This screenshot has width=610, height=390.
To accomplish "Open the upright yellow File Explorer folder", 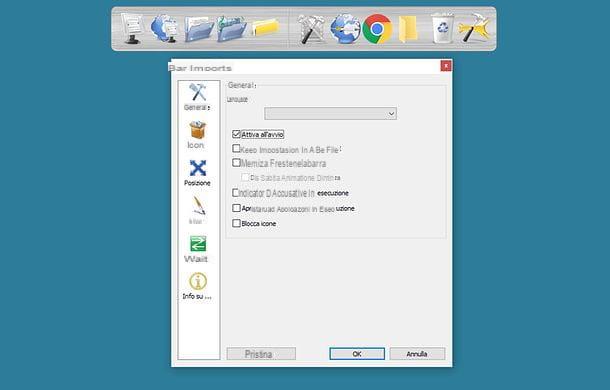I will (408, 29).
